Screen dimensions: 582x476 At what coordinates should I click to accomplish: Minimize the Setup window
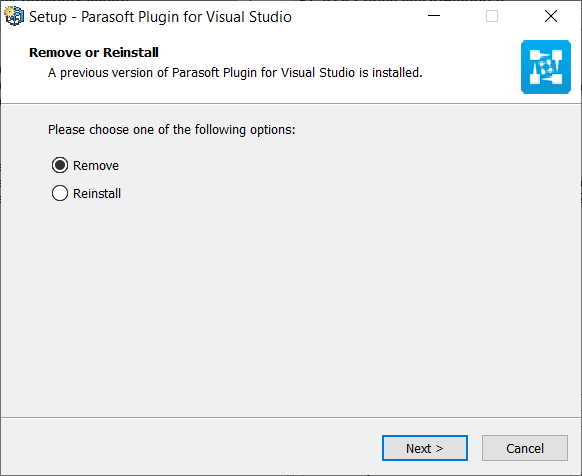[x=434, y=16]
